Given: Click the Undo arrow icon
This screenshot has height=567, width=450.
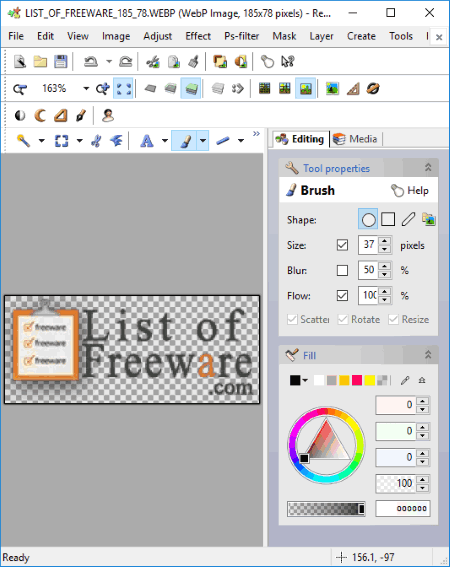Looking at the screenshot, I should tap(90, 61).
